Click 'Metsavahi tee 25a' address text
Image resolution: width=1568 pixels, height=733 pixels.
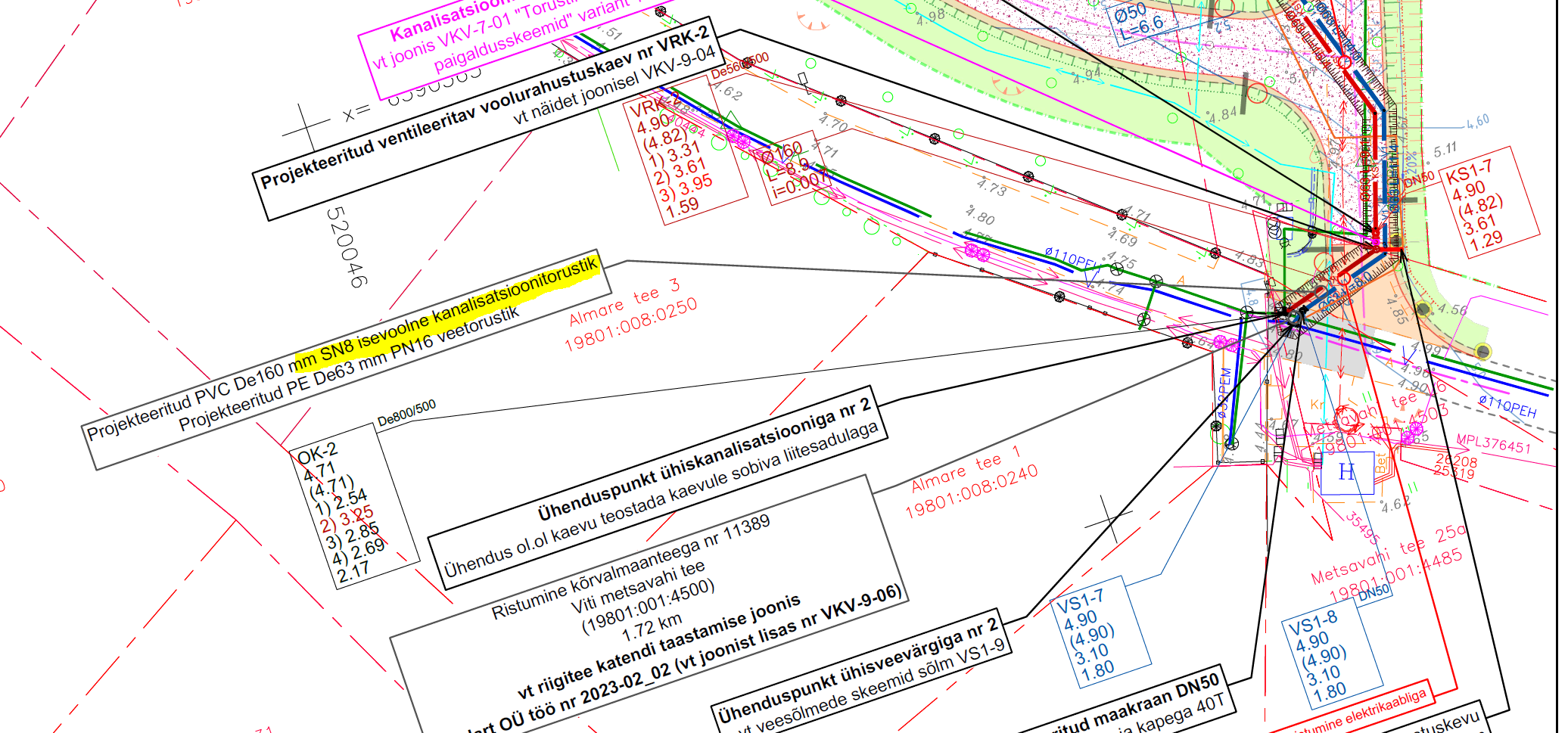1389,555
